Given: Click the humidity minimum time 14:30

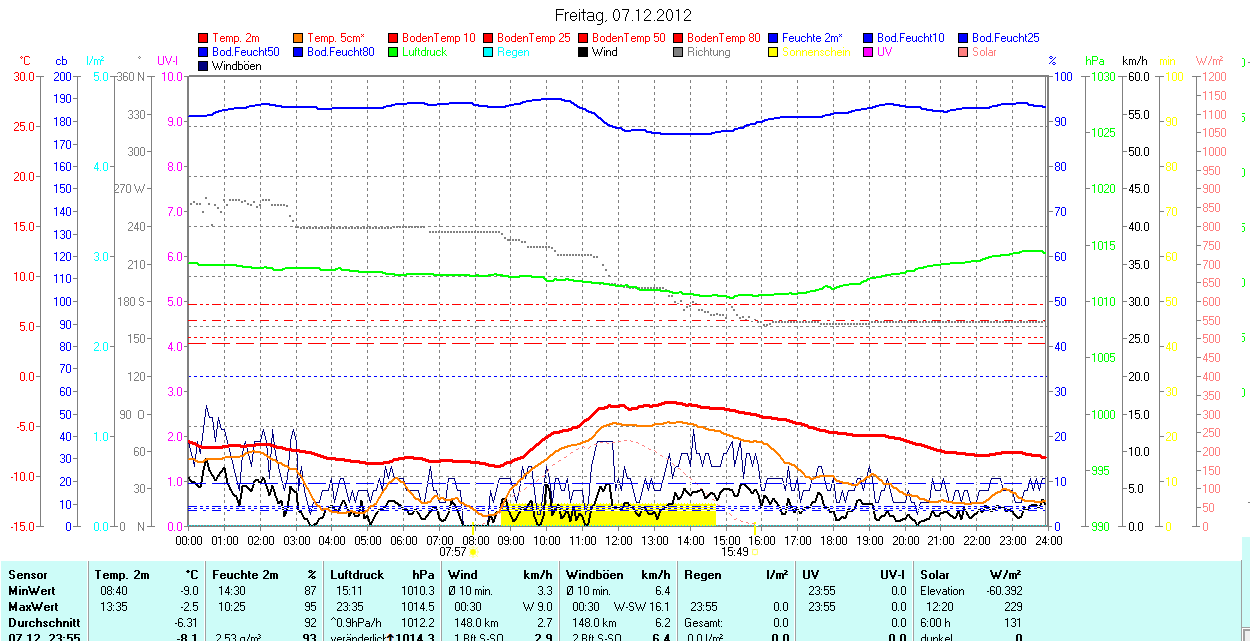Looking at the screenshot, I should coord(230,591).
